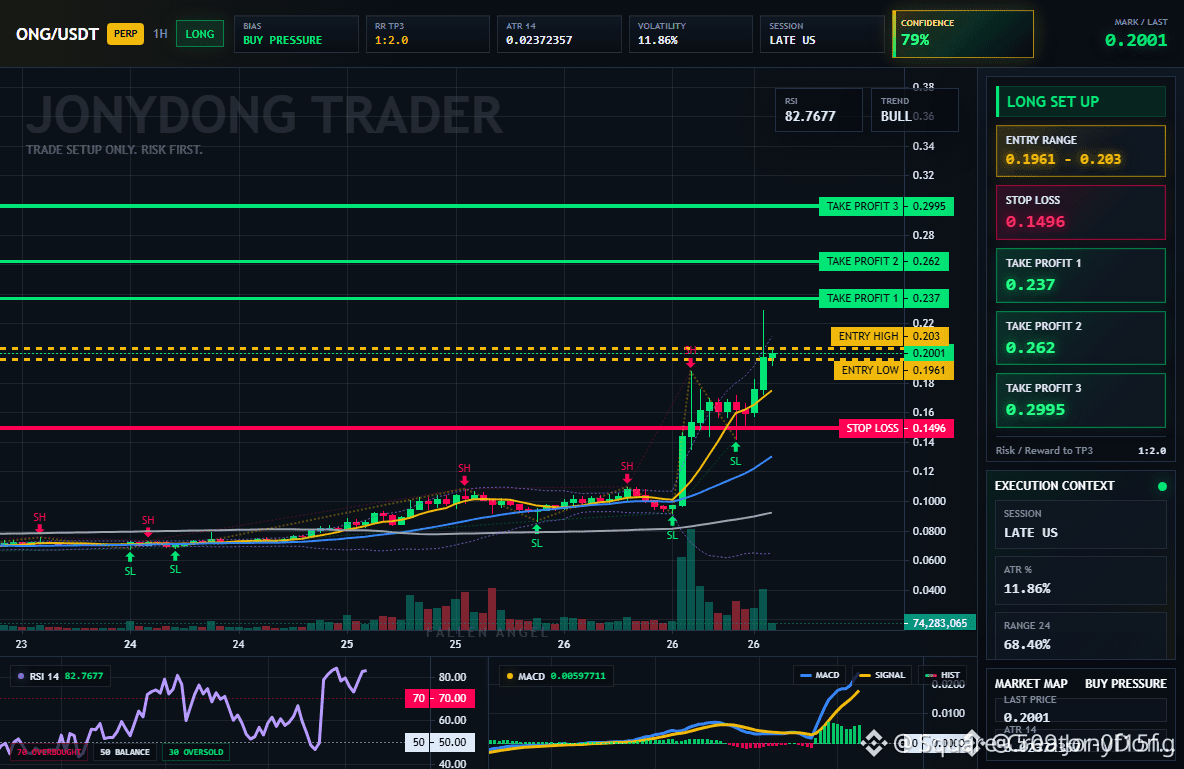
Task: Click the green 0.2001 current price tag
Action: 929,353
